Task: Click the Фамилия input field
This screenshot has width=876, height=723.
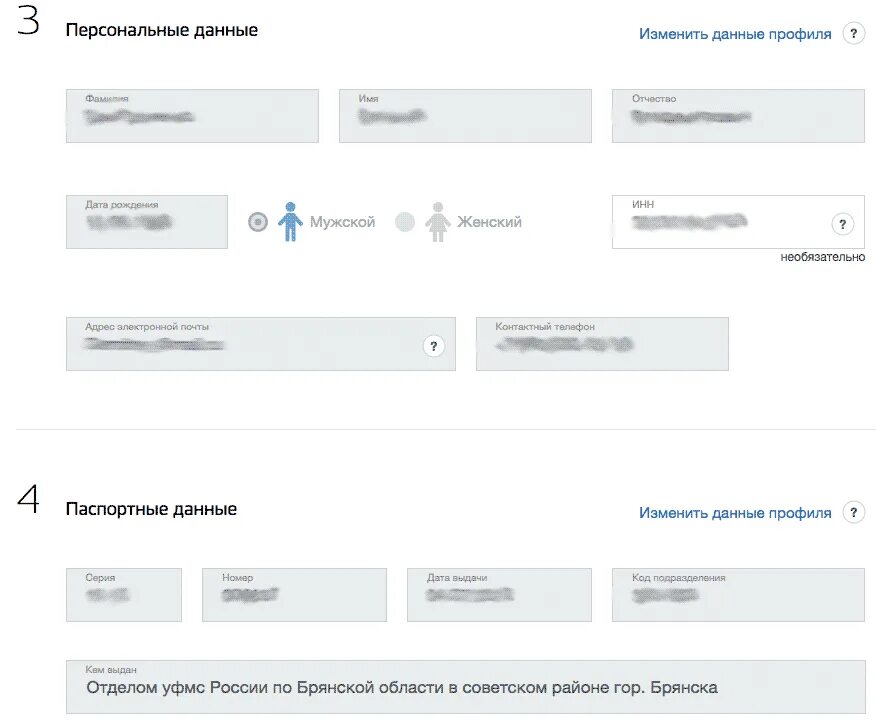Action: click(192, 116)
